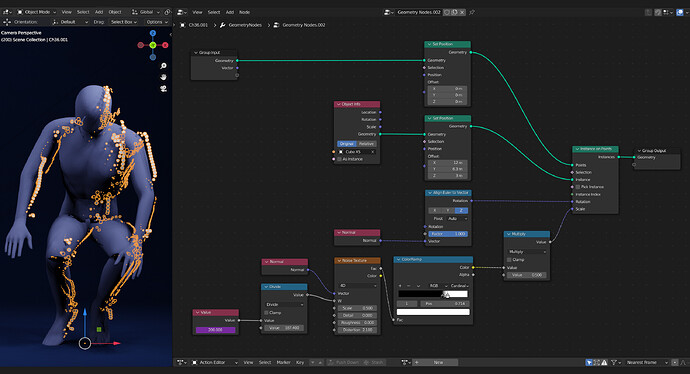Select Z axis in Align Euler node
This screenshot has height=374, width=690.
461,210
